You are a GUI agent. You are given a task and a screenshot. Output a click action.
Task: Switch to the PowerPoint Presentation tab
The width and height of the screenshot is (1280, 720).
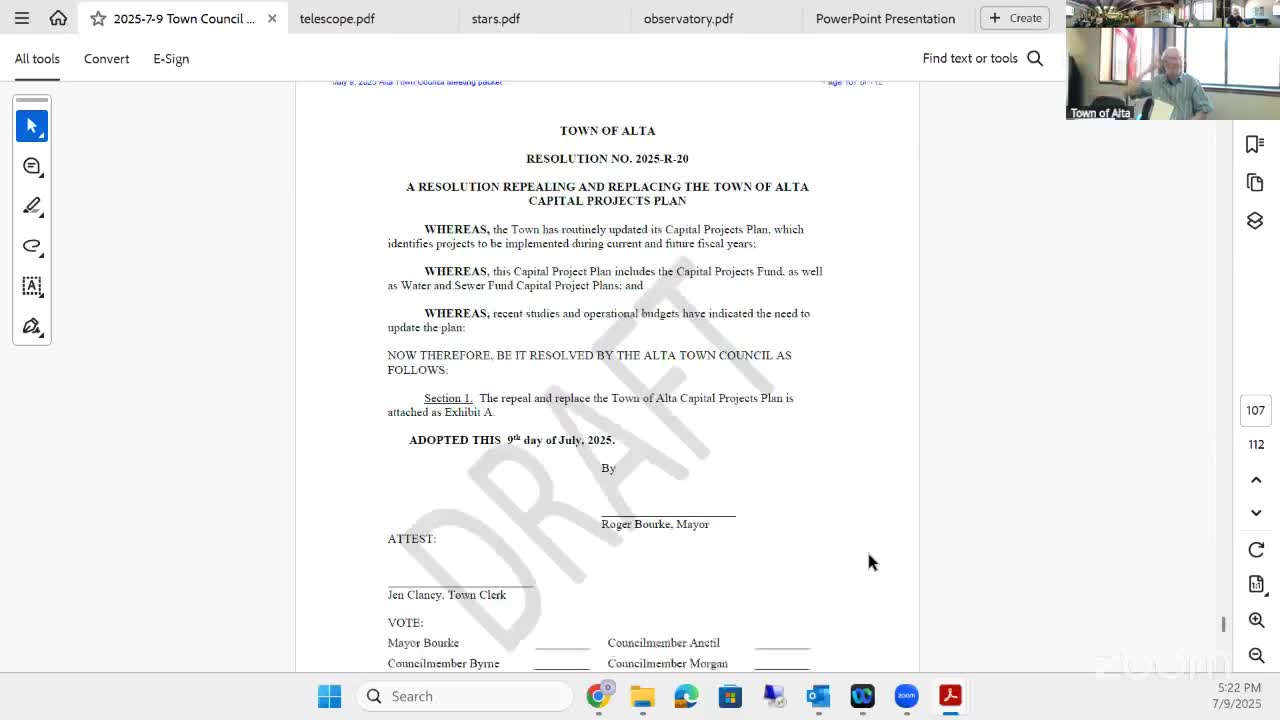(x=885, y=18)
